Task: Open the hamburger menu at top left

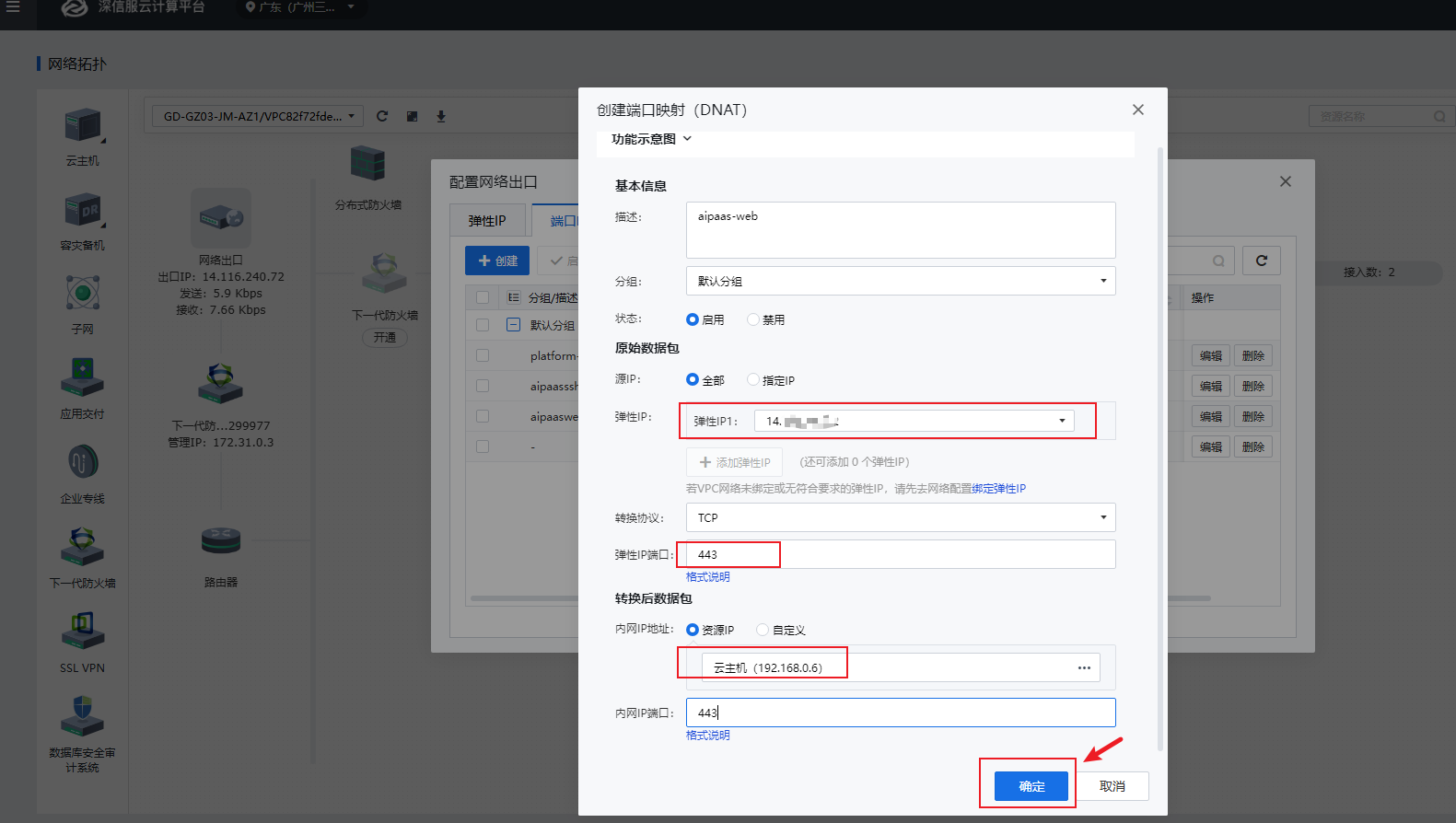Action: coord(13,7)
